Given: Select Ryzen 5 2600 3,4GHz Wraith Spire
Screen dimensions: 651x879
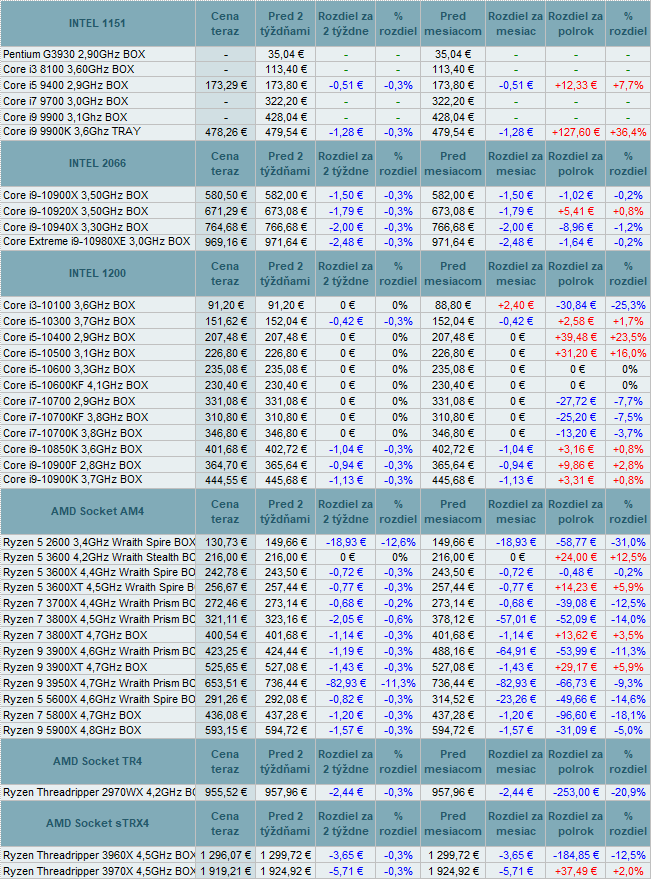Looking at the screenshot, I should [x=99, y=543].
